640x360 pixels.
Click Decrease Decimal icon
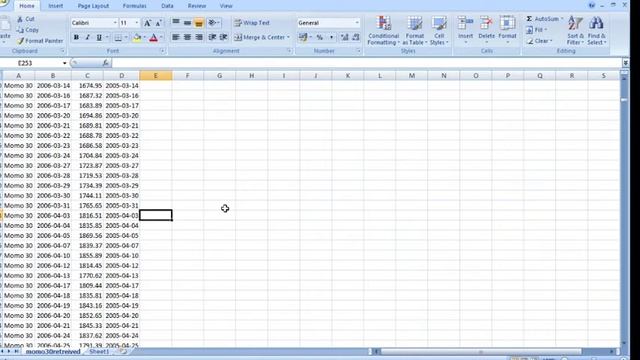point(356,37)
